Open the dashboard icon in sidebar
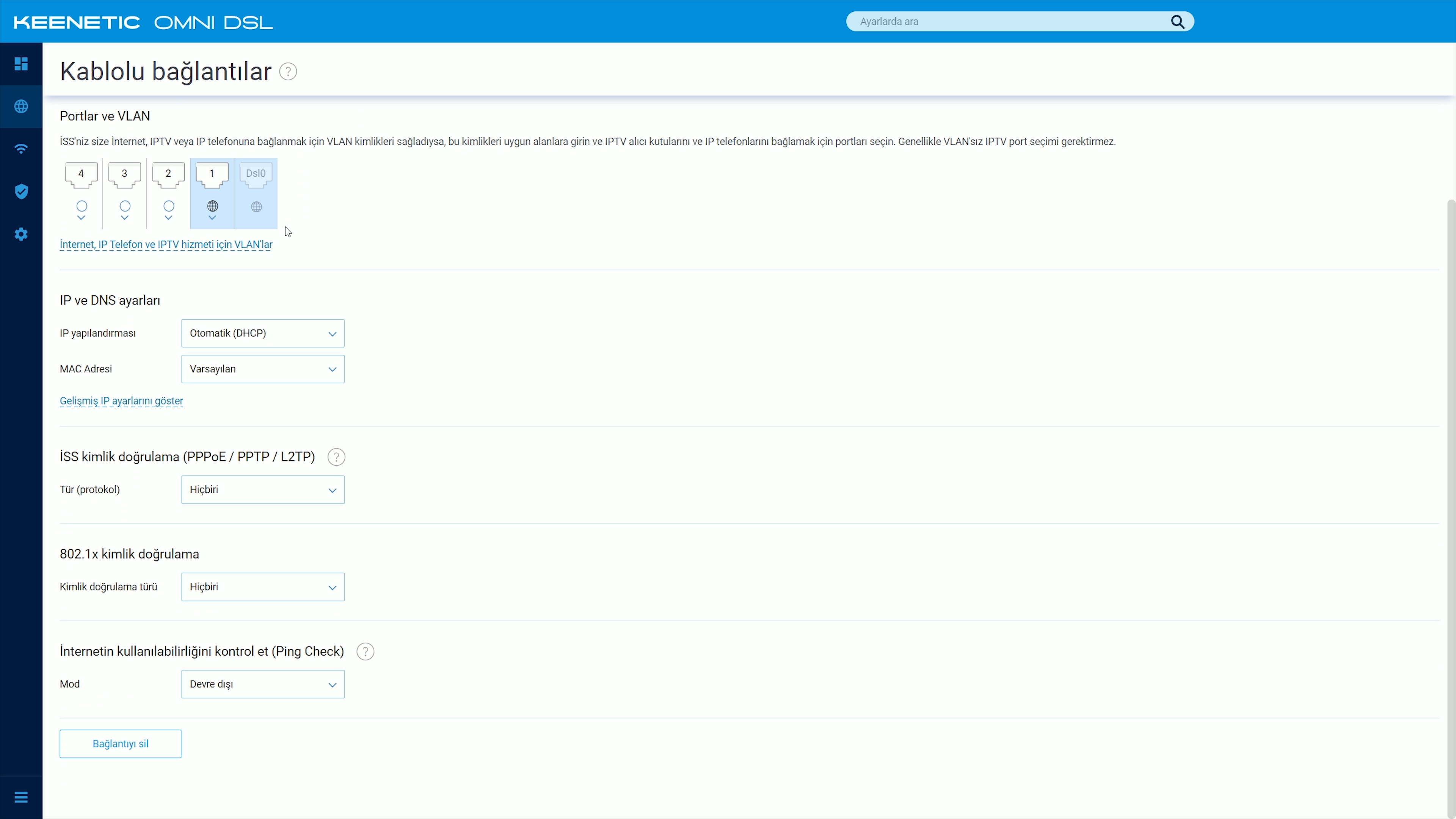The height and width of the screenshot is (819, 1456). (21, 64)
